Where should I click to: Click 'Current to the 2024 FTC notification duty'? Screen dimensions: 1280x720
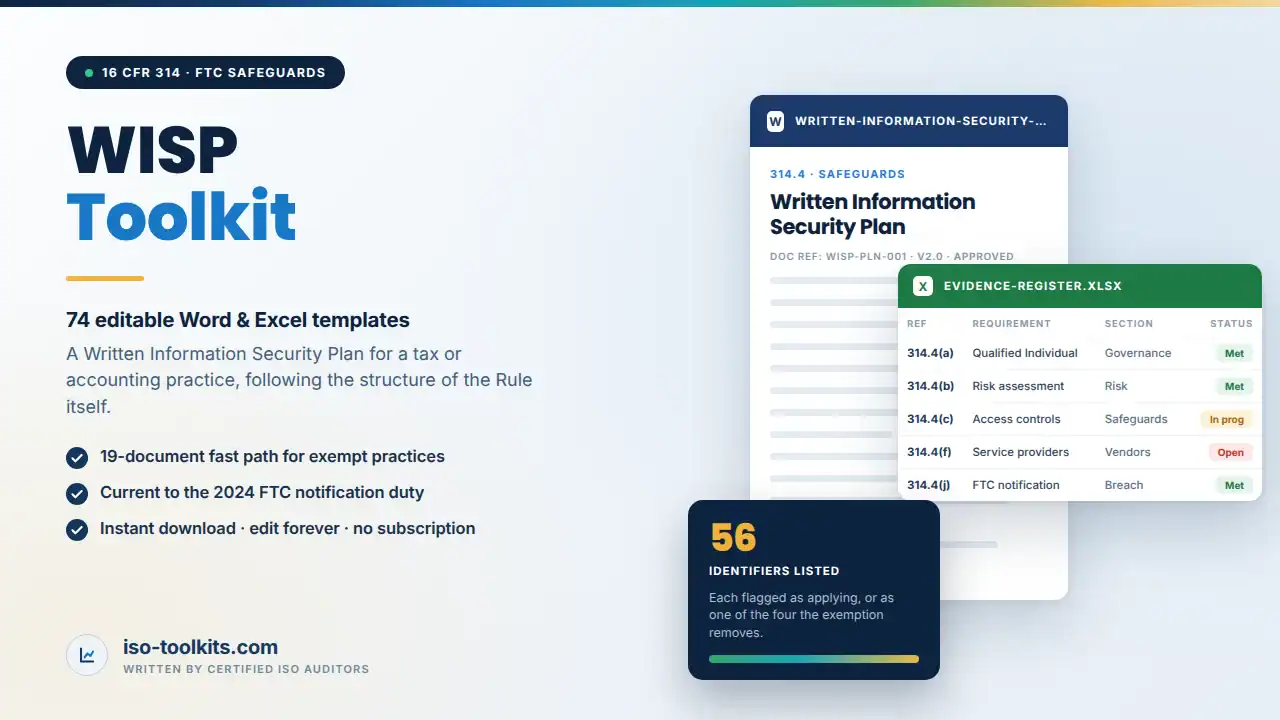click(x=262, y=492)
